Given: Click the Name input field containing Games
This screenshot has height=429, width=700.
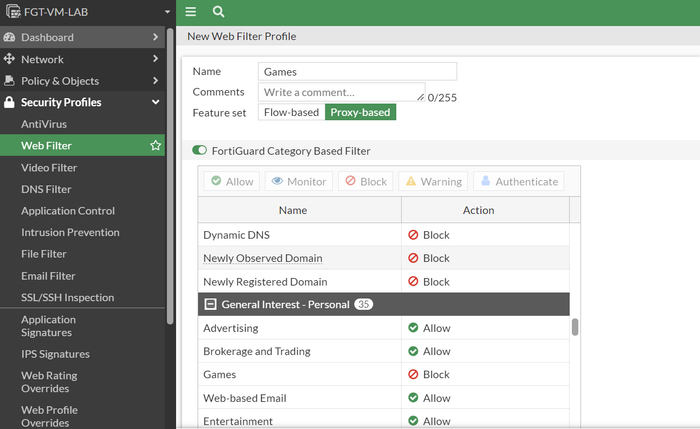Looking at the screenshot, I should 357,72.
